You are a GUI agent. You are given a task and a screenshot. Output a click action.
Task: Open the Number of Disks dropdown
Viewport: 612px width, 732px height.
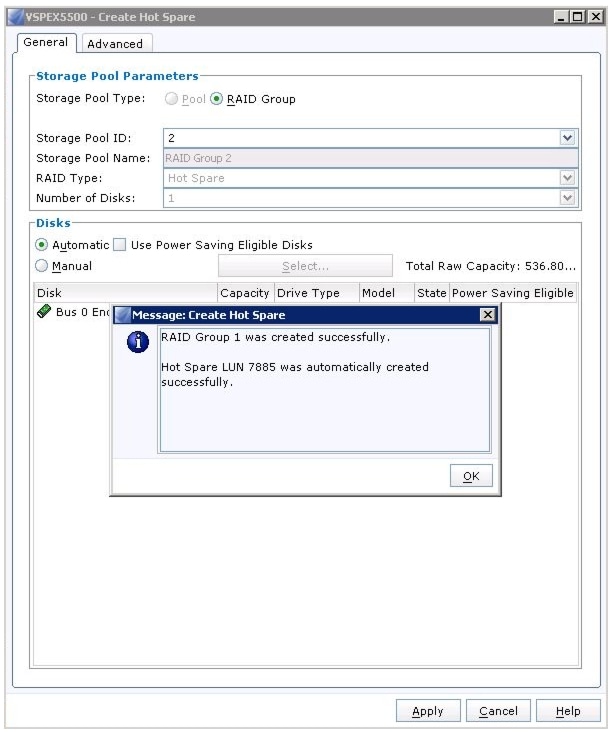coord(567,198)
